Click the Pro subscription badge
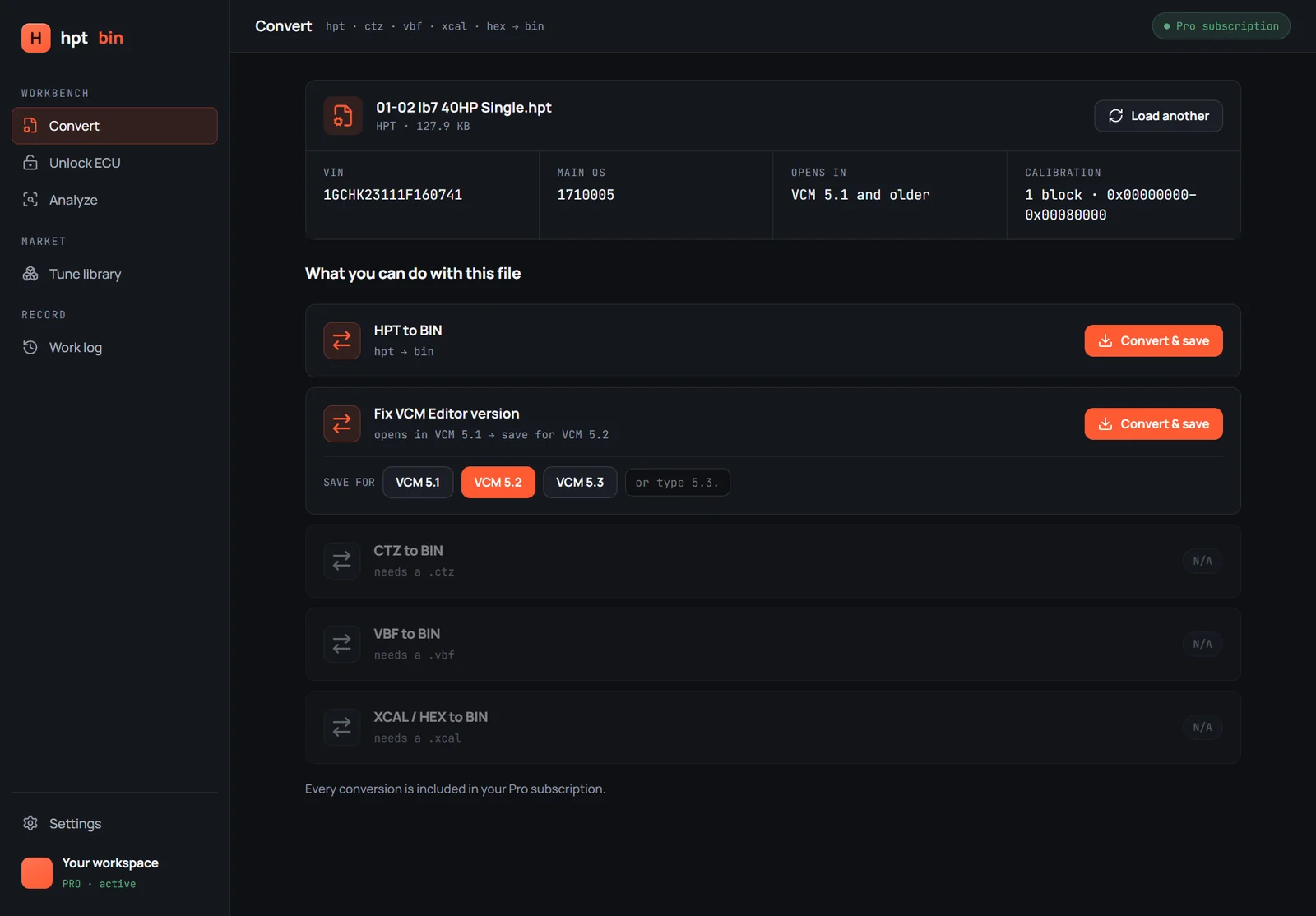 point(1221,26)
